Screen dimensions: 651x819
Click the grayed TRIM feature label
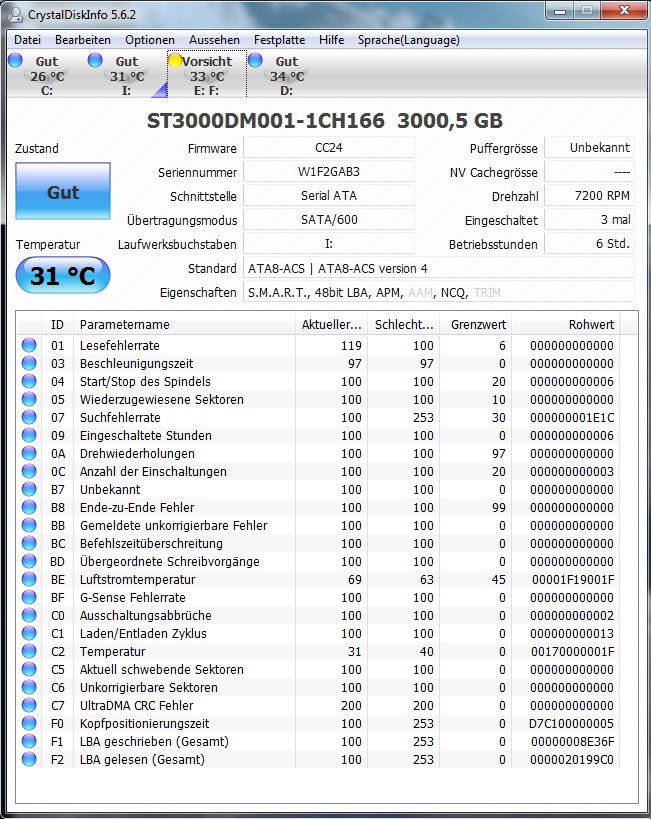[487, 292]
